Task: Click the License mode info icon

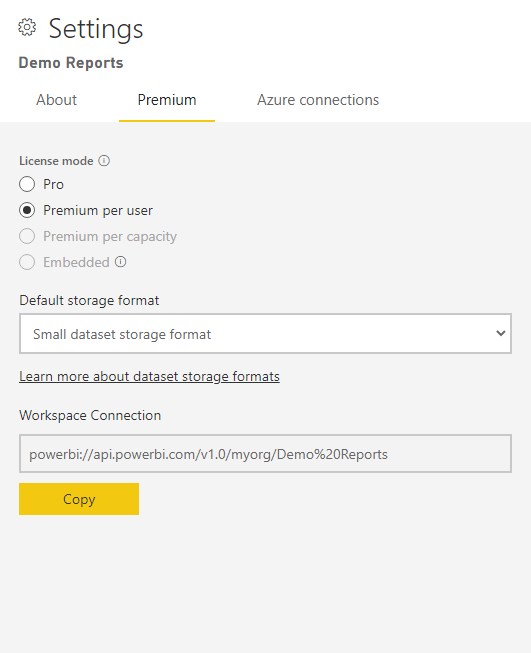Action: (104, 161)
